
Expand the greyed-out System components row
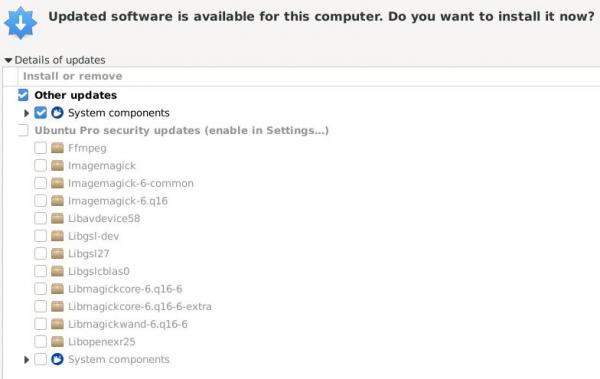click(x=26, y=359)
